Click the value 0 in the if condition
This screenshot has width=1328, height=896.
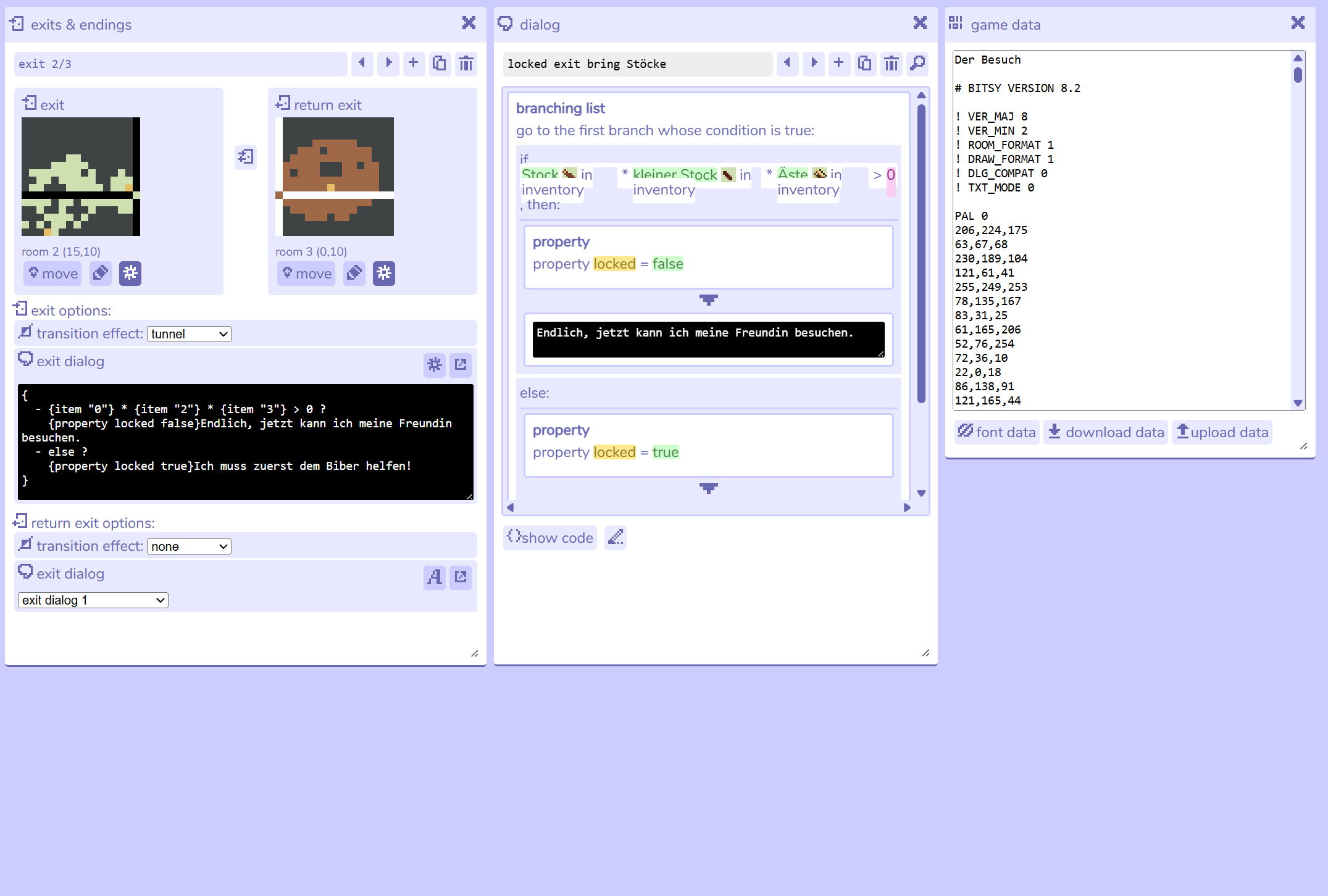tap(891, 175)
